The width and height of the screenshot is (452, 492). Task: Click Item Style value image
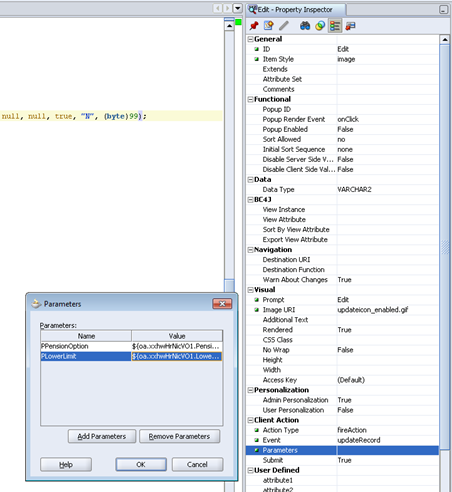(x=346, y=59)
